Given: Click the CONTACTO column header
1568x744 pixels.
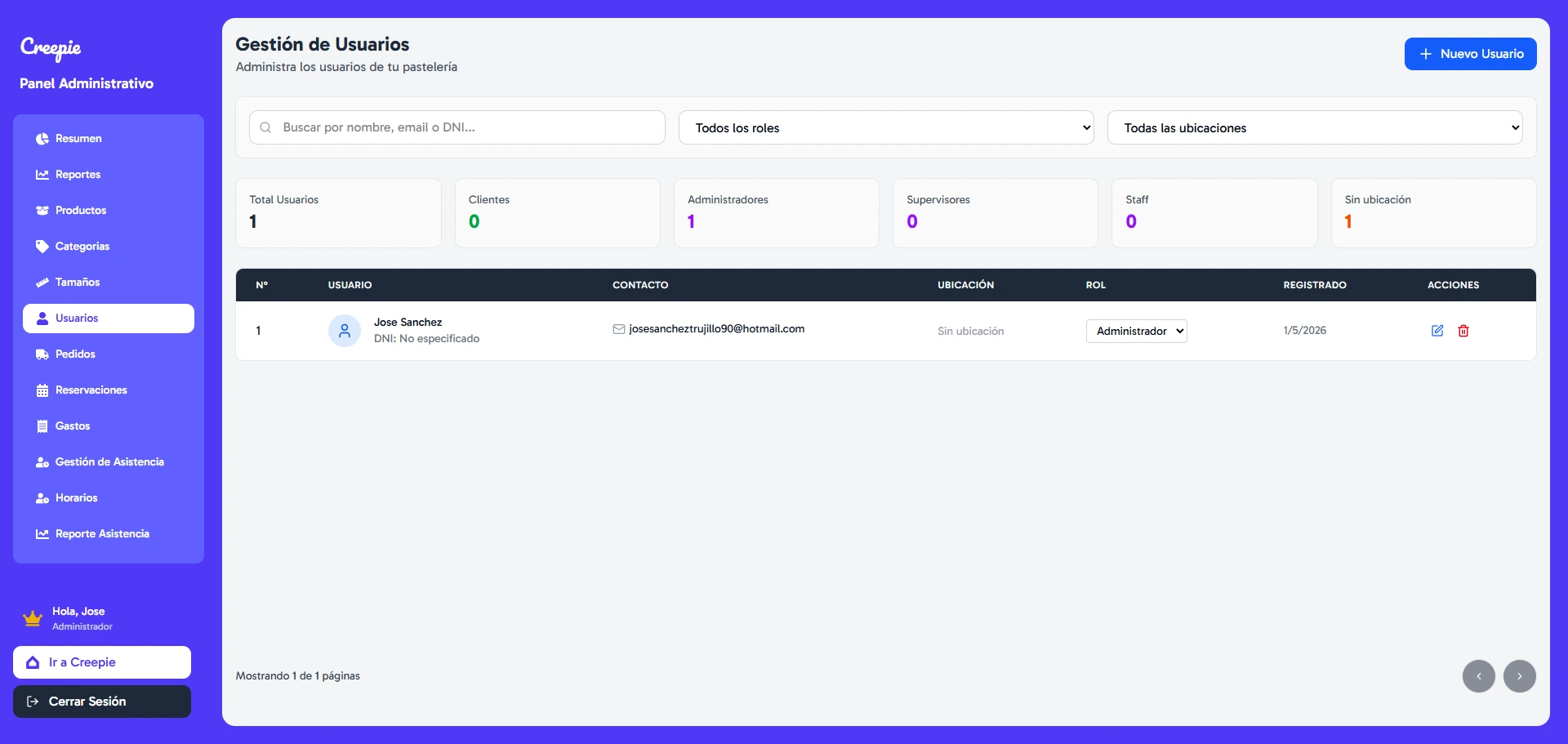Looking at the screenshot, I should (640, 285).
